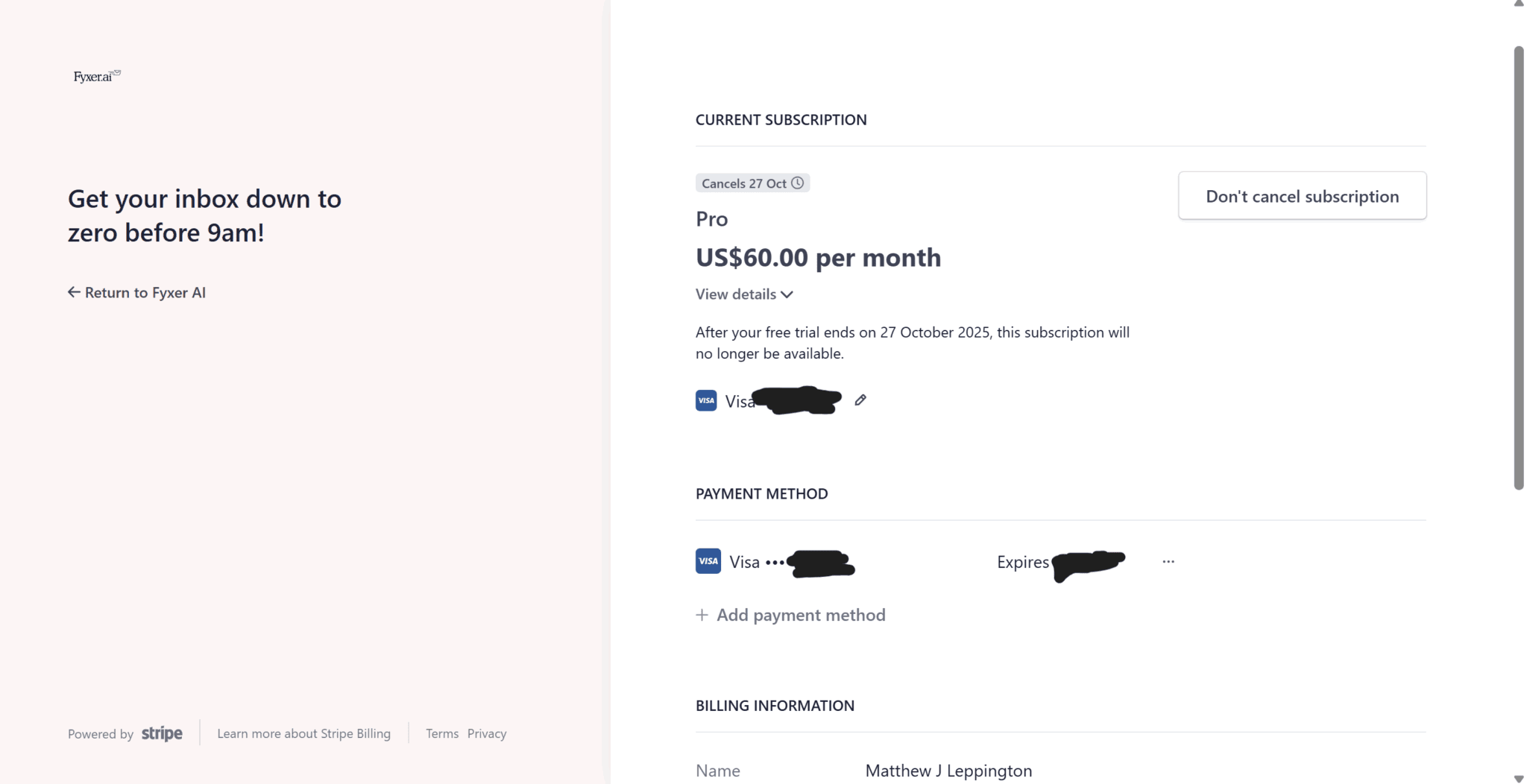Click the Visa logo in the current subscription section
The height and width of the screenshot is (784, 1527).
[x=706, y=401]
